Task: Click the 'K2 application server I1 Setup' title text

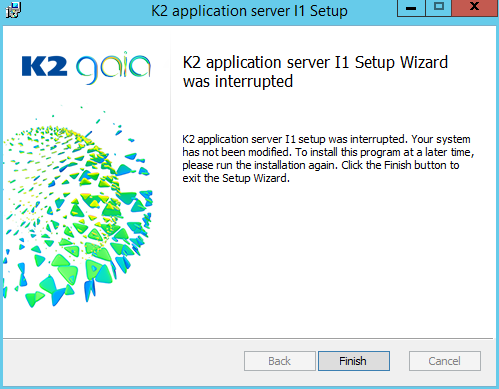Action: click(249, 11)
